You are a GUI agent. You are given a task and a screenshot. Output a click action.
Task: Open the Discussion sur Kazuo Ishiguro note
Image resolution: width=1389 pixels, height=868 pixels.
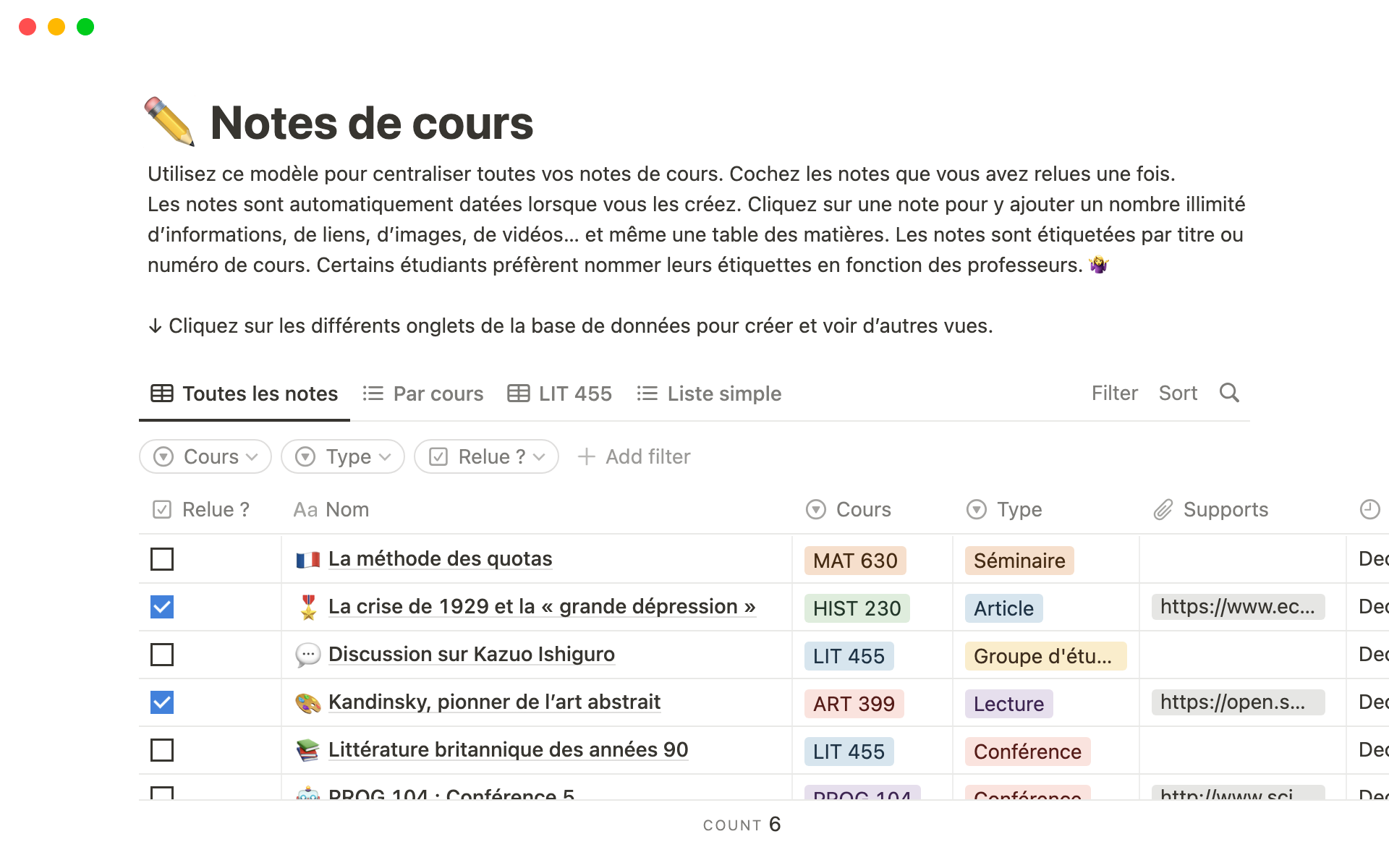pos(471,654)
